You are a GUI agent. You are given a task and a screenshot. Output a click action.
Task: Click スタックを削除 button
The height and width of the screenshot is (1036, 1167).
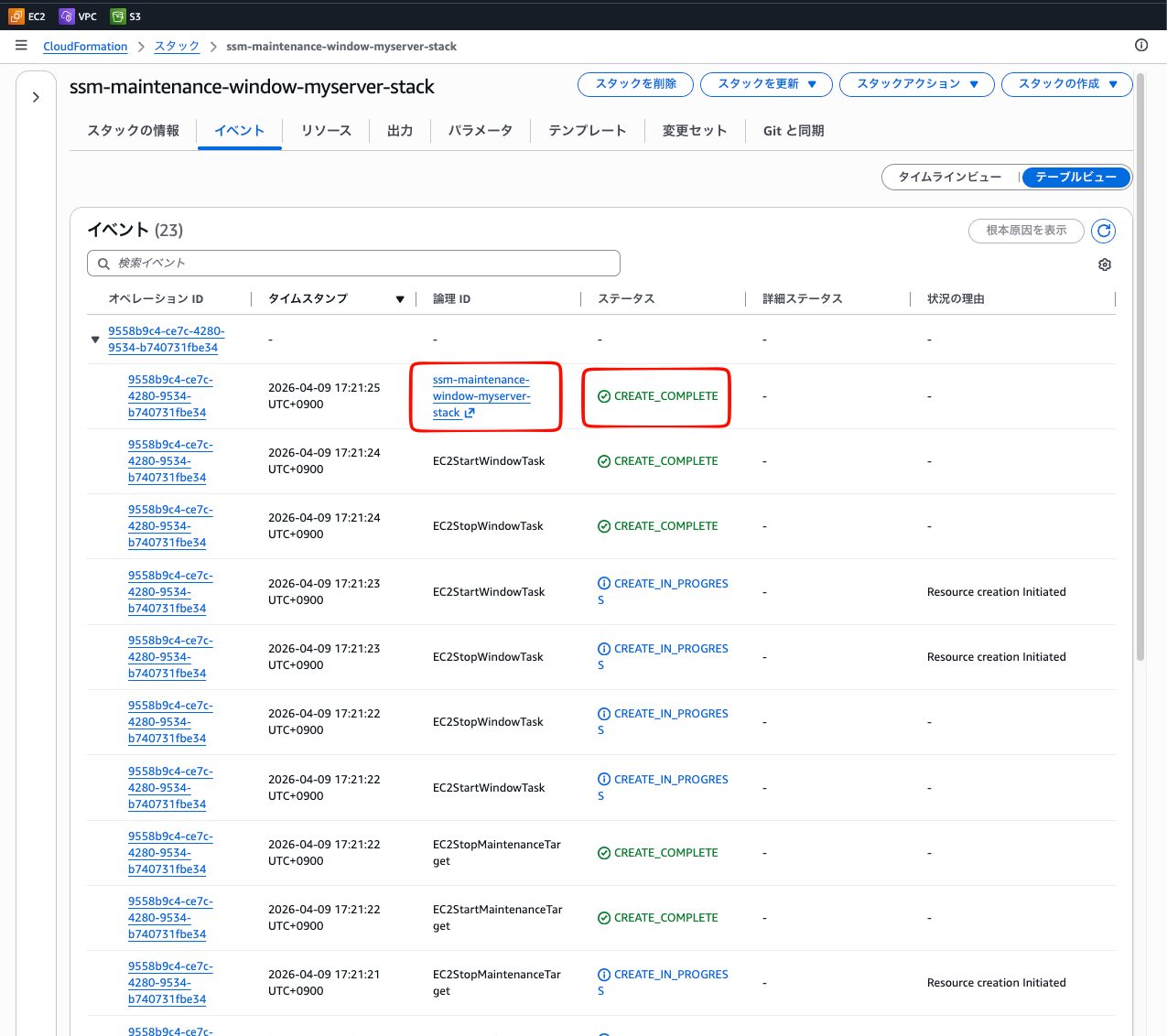[x=635, y=84]
